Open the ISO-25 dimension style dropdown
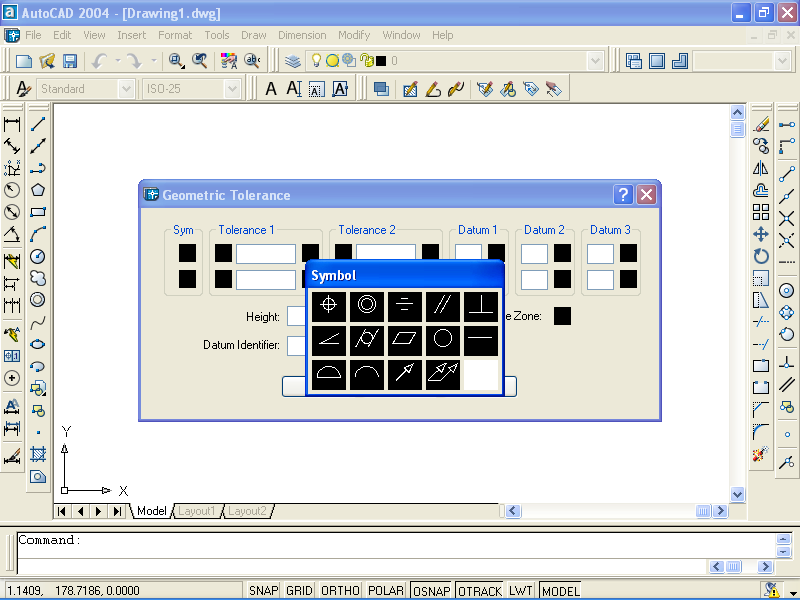The image size is (800, 600). (x=232, y=89)
